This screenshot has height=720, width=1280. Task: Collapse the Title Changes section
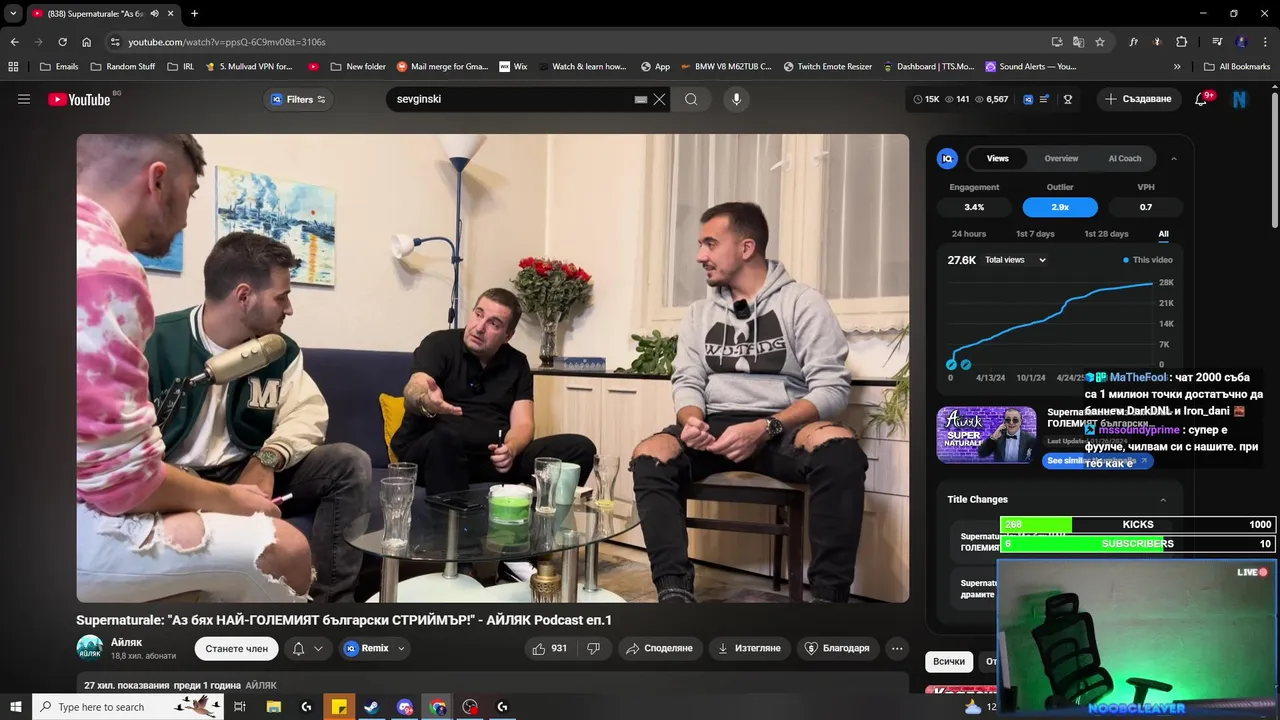(1163, 500)
